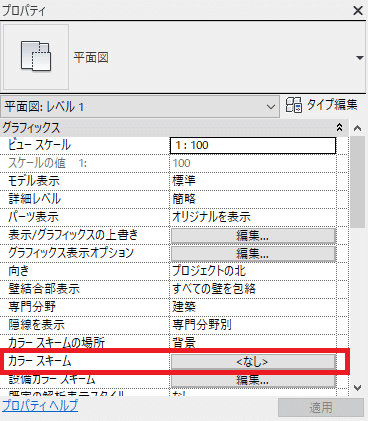Click 編集 button for グラフィックス表示オプション
The image size is (368, 421).
[x=253, y=253]
